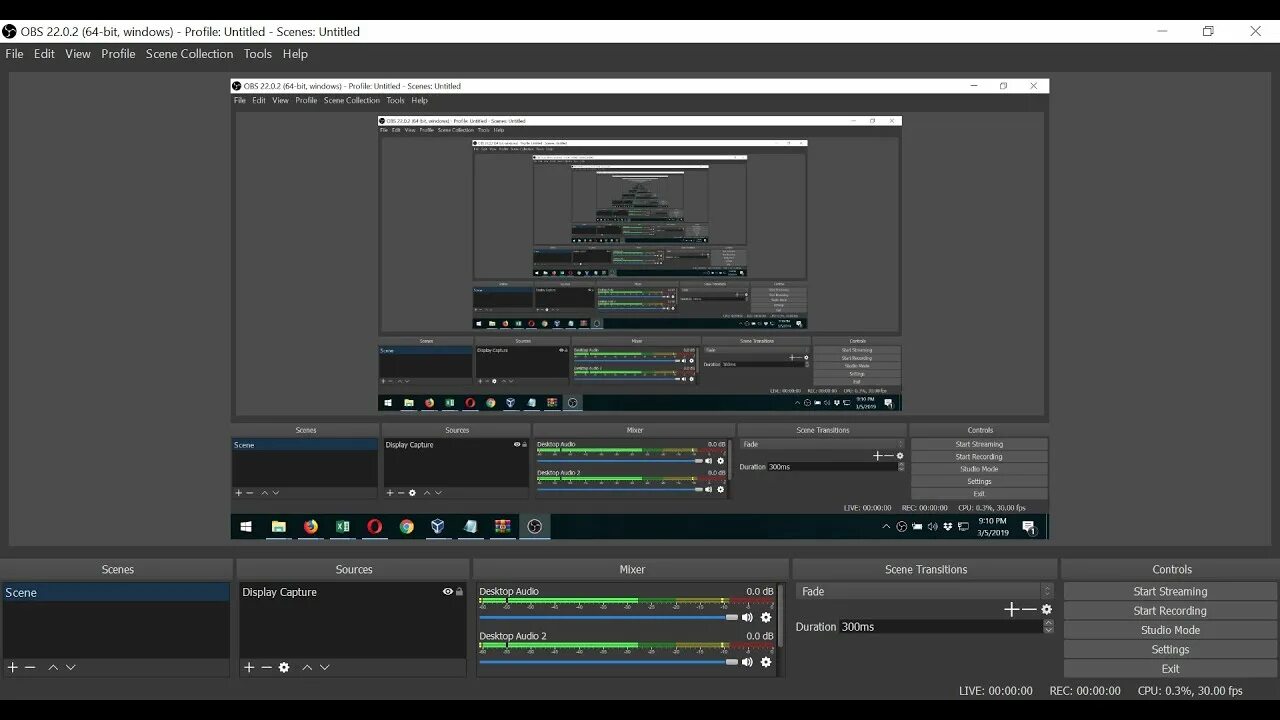1280x720 pixels.
Task: Open the Tools menu
Action: coord(258,54)
